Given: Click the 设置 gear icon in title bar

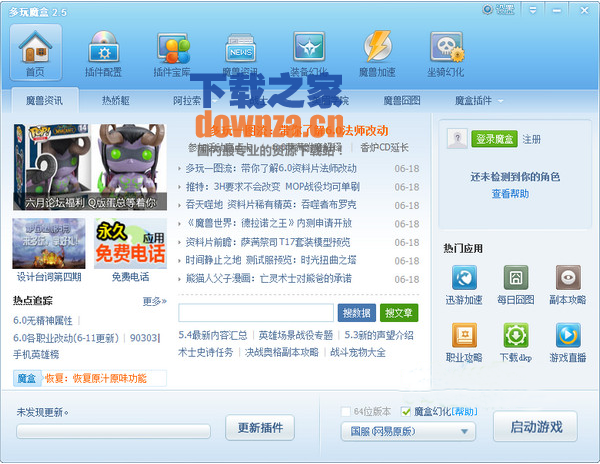Looking at the screenshot, I should pos(487,9).
